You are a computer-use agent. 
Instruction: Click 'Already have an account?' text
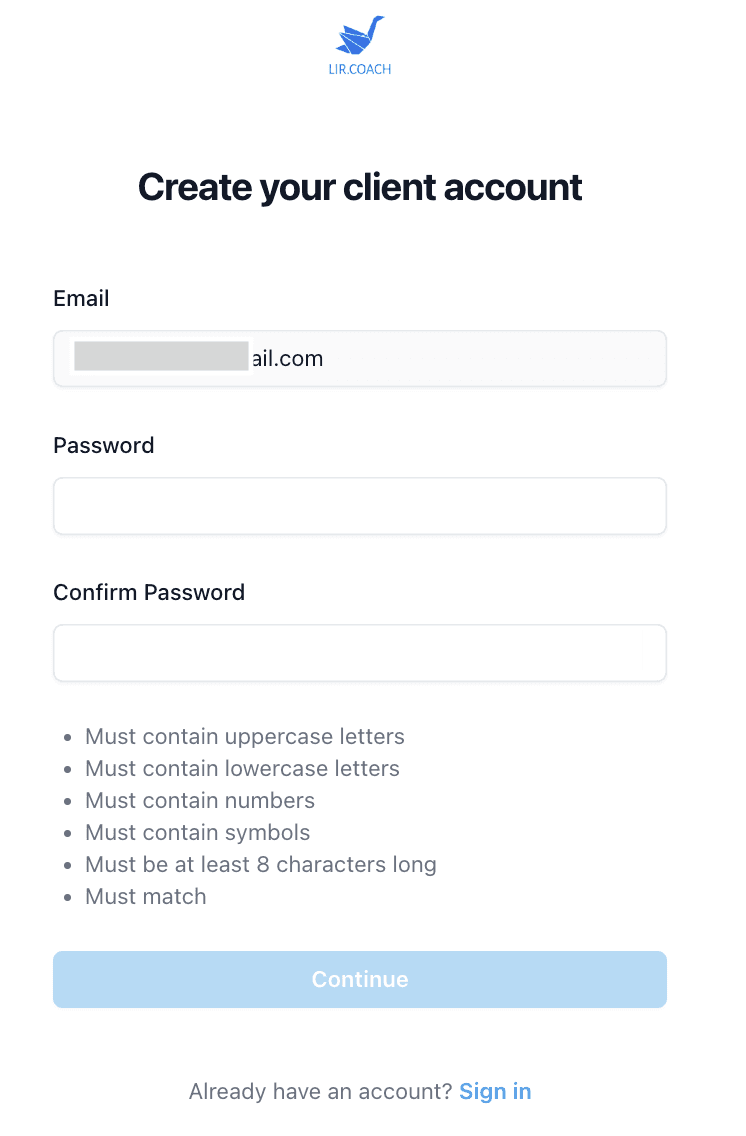(321, 1091)
